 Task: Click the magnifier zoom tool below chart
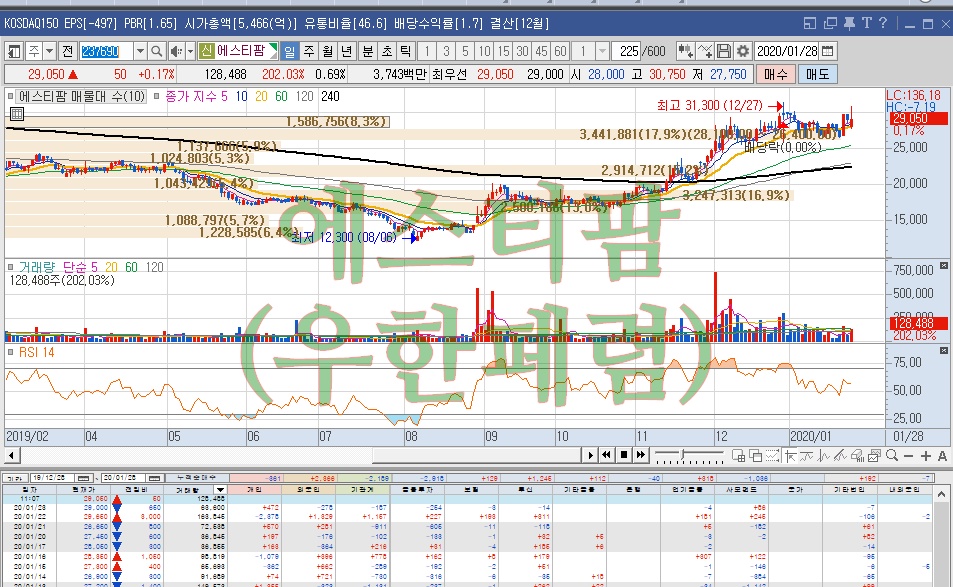pos(892,456)
